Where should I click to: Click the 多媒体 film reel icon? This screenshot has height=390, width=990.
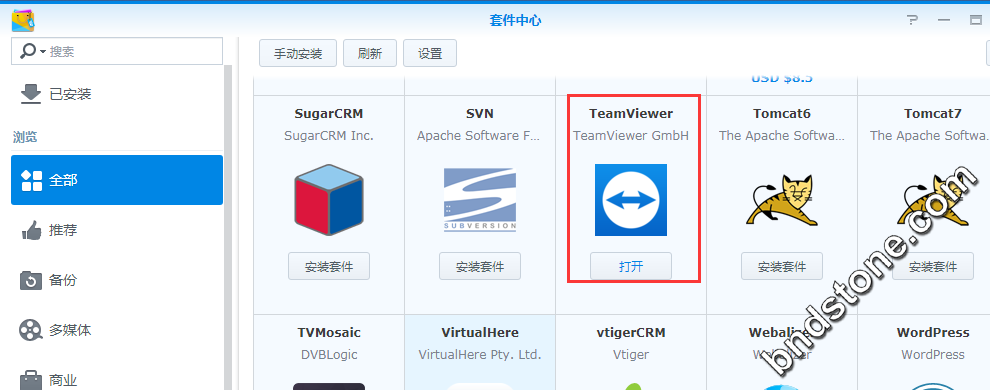click(x=31, y=329)
